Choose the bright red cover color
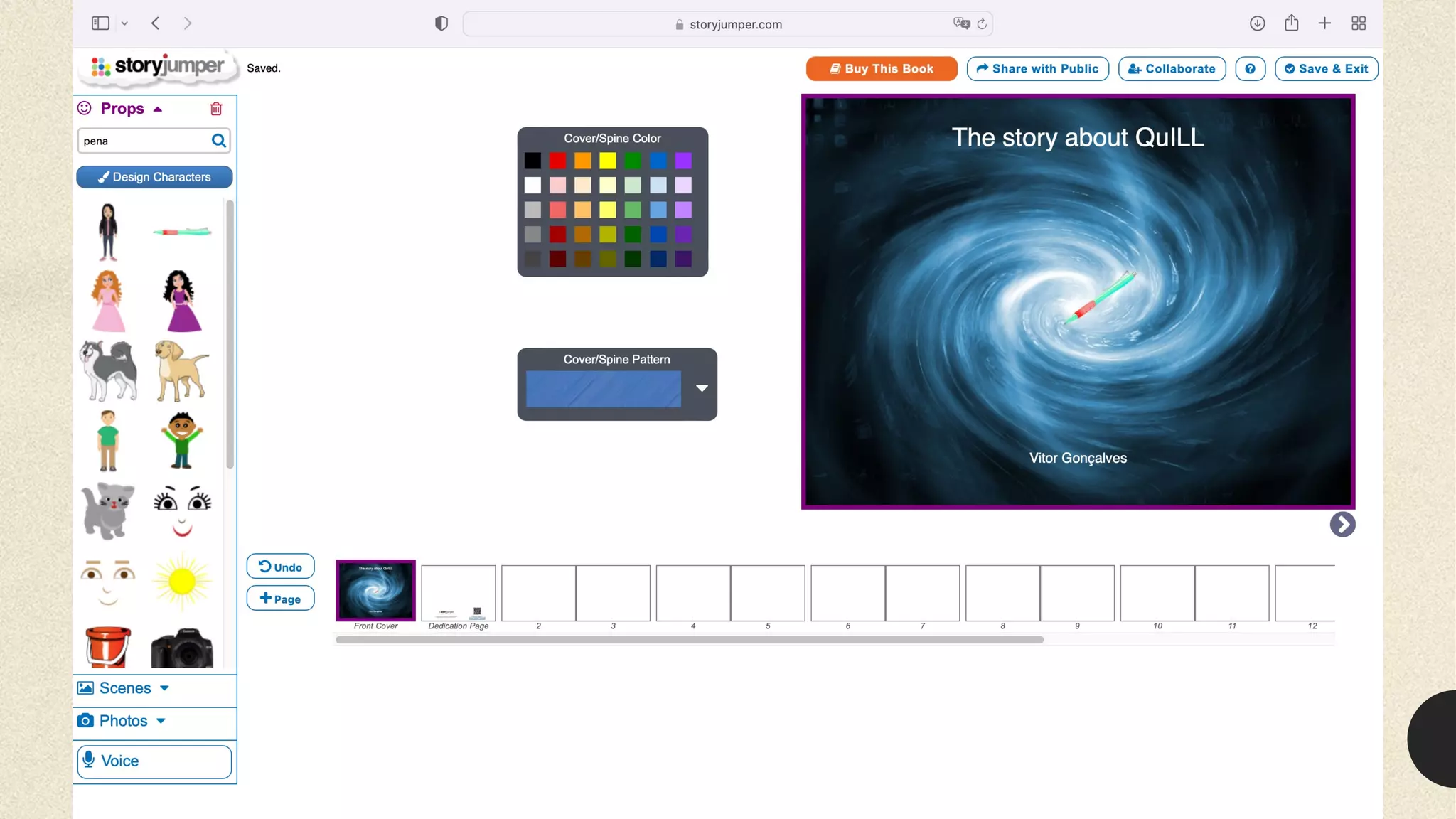The height and width of the screenshot is (819, 1456). point(557,161)
